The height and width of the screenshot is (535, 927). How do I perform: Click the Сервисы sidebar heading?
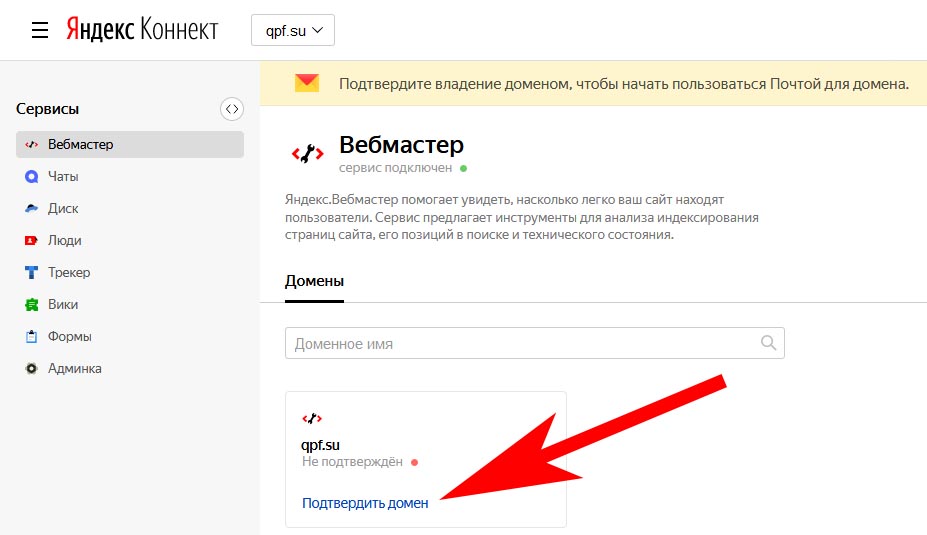tap(47, 109)
